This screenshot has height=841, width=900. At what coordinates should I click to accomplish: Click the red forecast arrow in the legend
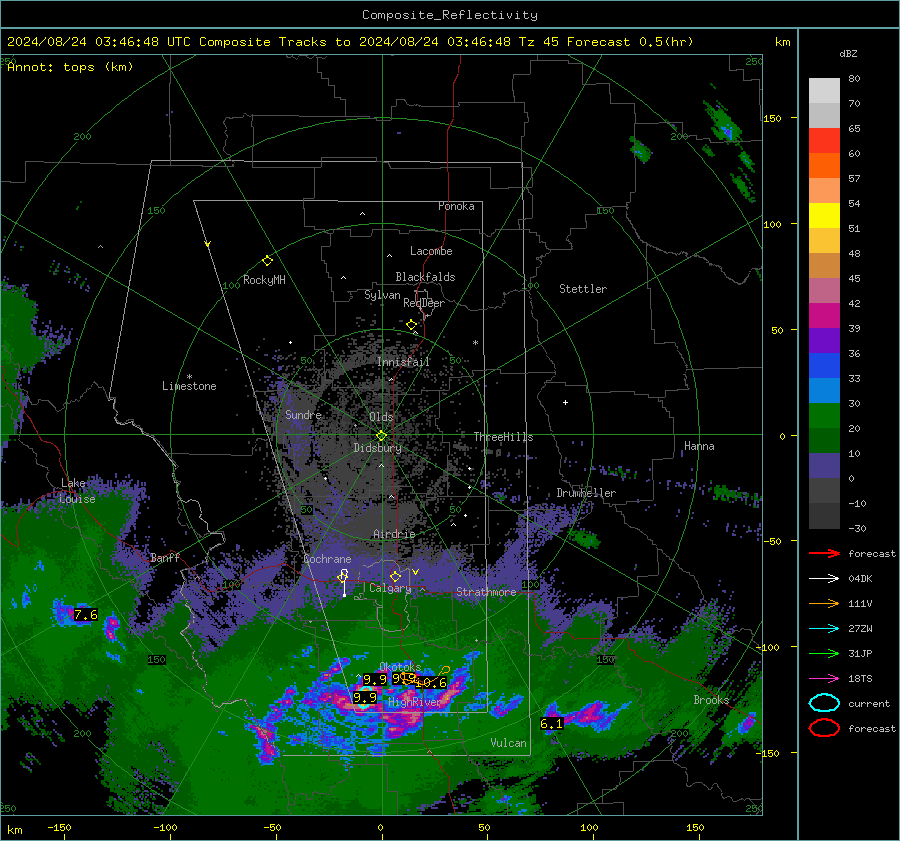pyautogui.click(x=824, y=553)
